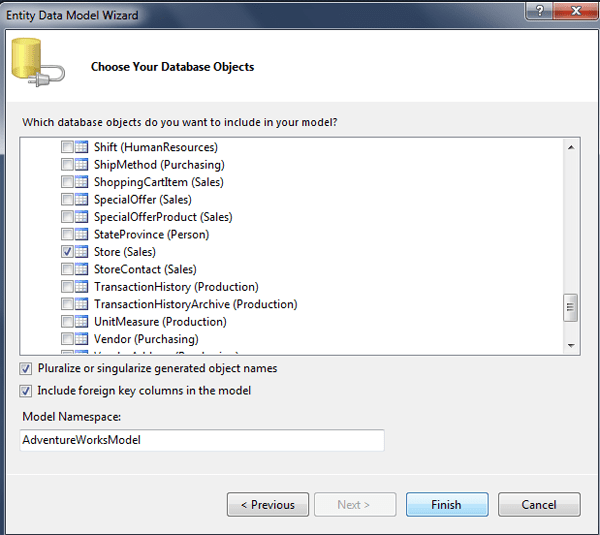Click the table icon beside Store (Sales)
This screenshot has width=600, height=535.
[x=81, y=252]
